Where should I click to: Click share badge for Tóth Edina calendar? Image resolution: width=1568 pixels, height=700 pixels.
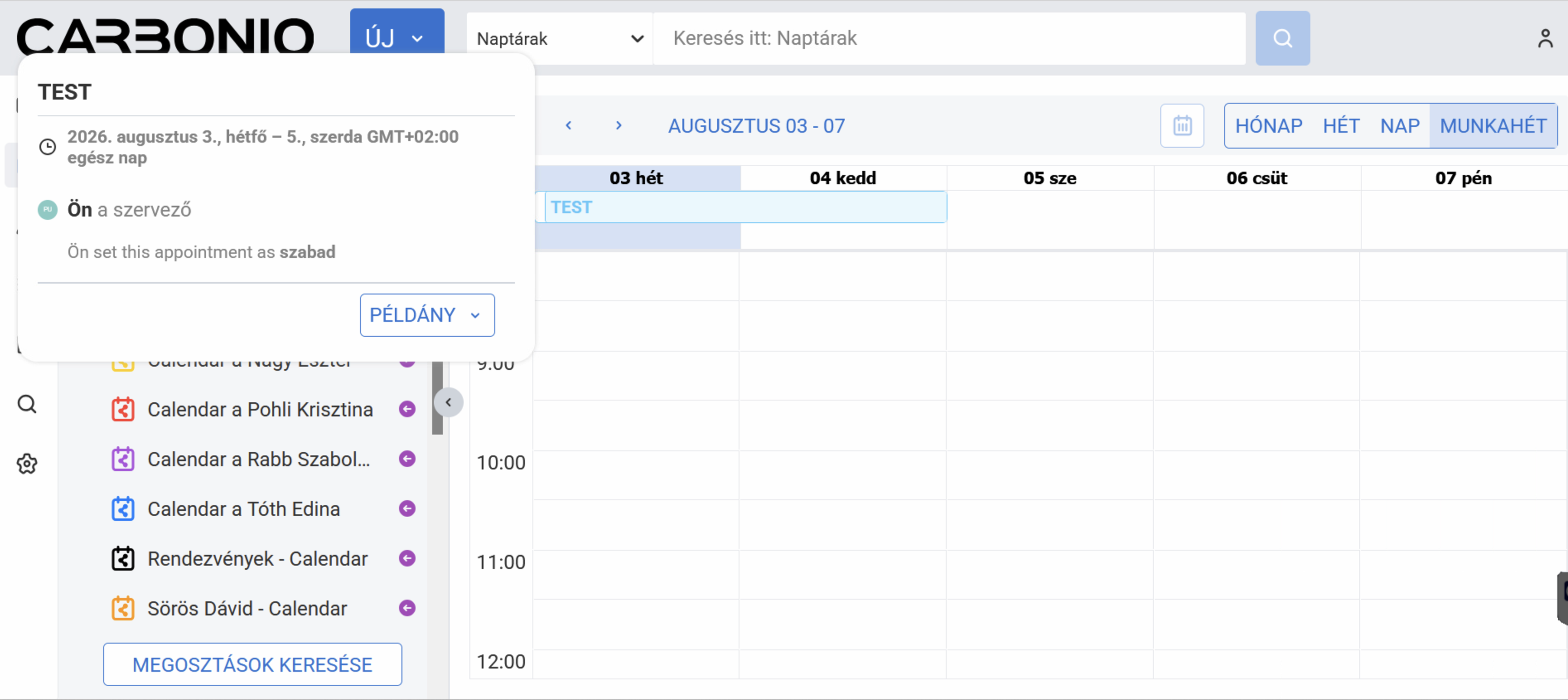407,509
